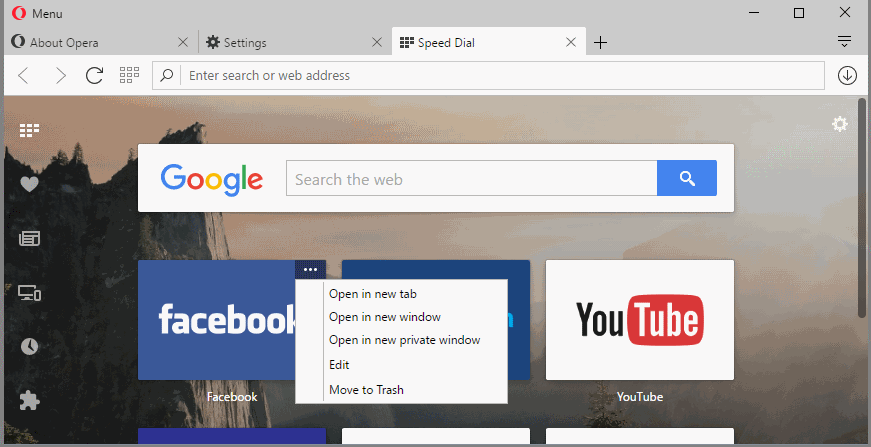Click the Facebook tile three-dots button
Viewport: 871px width, 447px height.
point(311,270)
